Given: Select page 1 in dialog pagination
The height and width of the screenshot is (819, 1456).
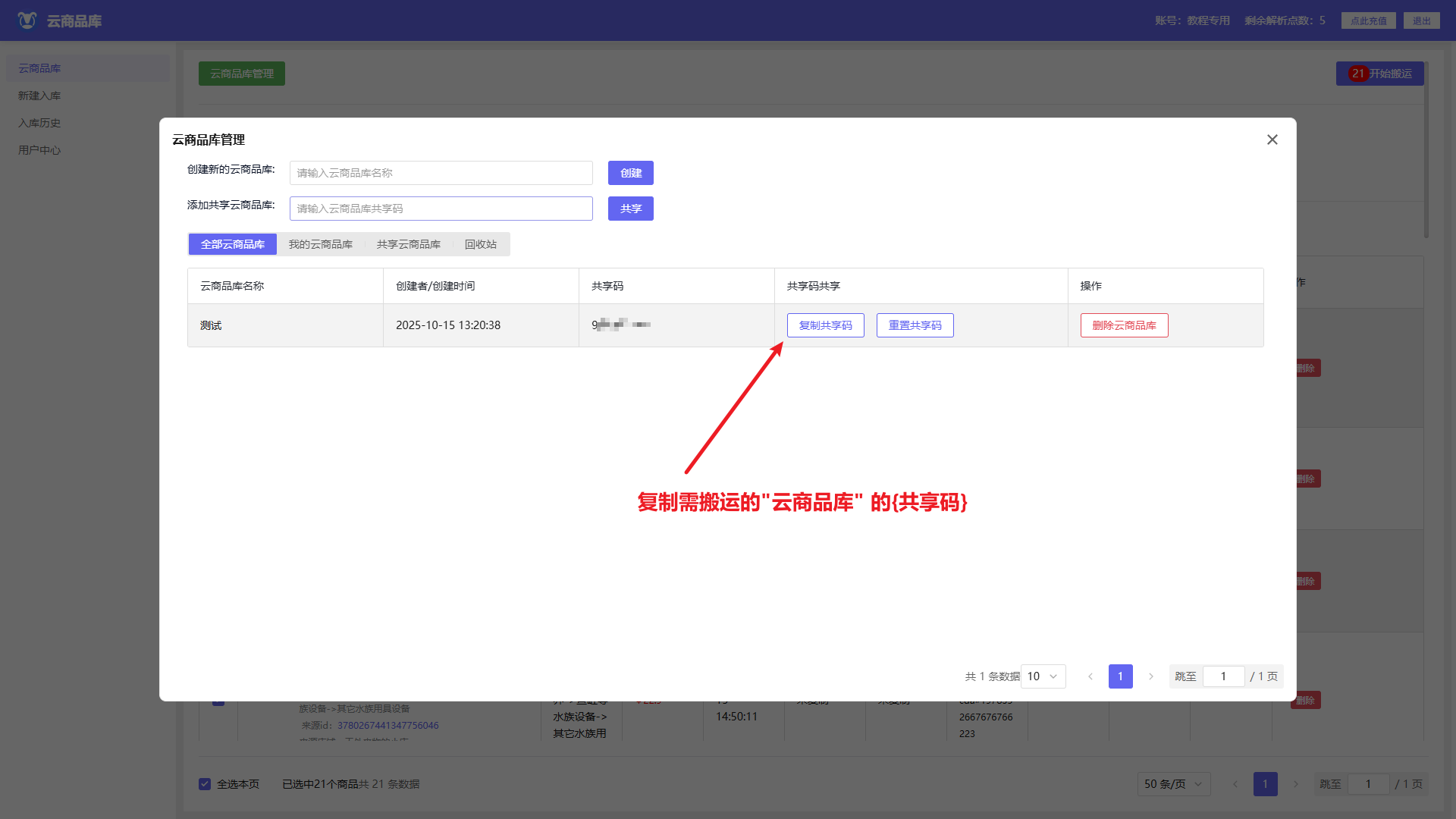Looking at the screenshot, I should [x=1121, y=676].
